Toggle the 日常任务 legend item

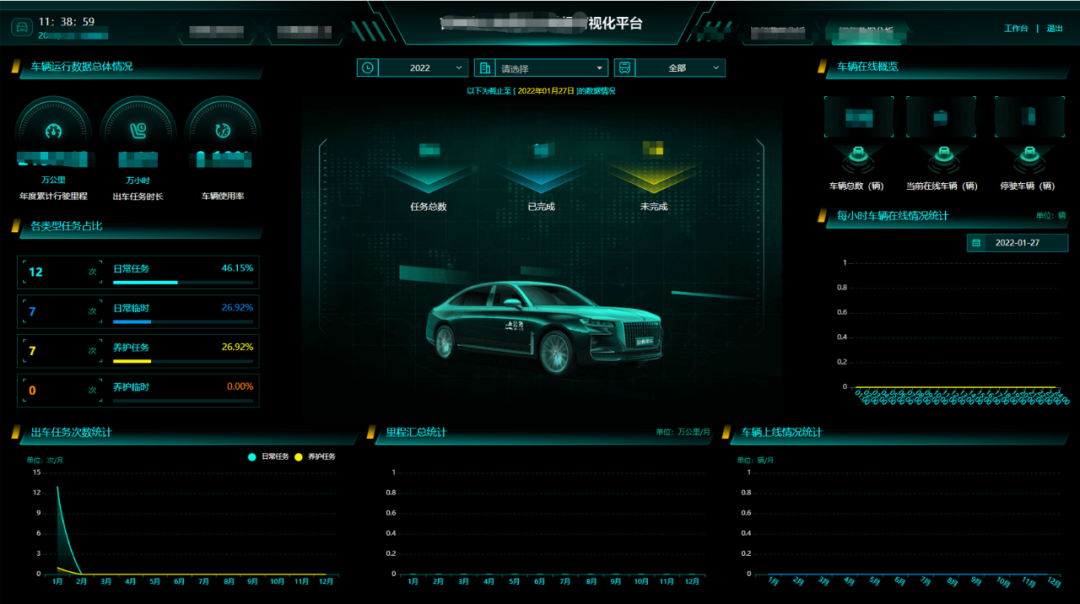(x=268, y=457)
